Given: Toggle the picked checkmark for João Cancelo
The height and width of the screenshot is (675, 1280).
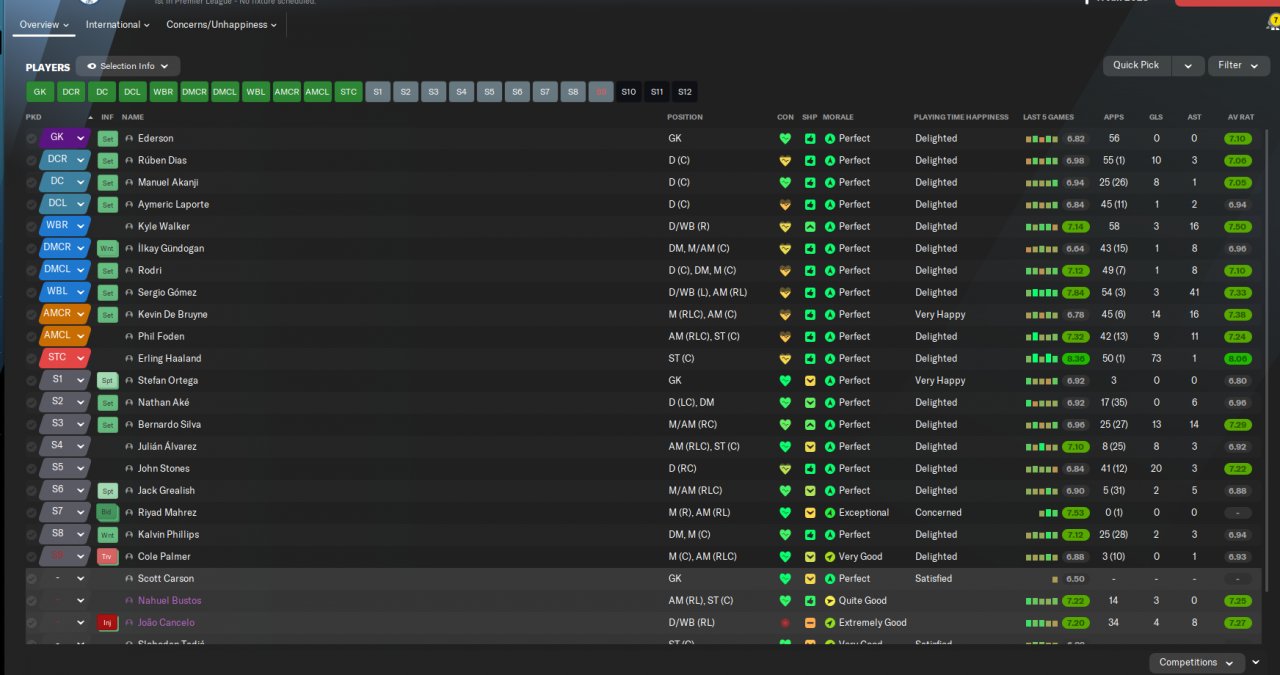Looking at the screenshot, I should (x=31, y=622).
